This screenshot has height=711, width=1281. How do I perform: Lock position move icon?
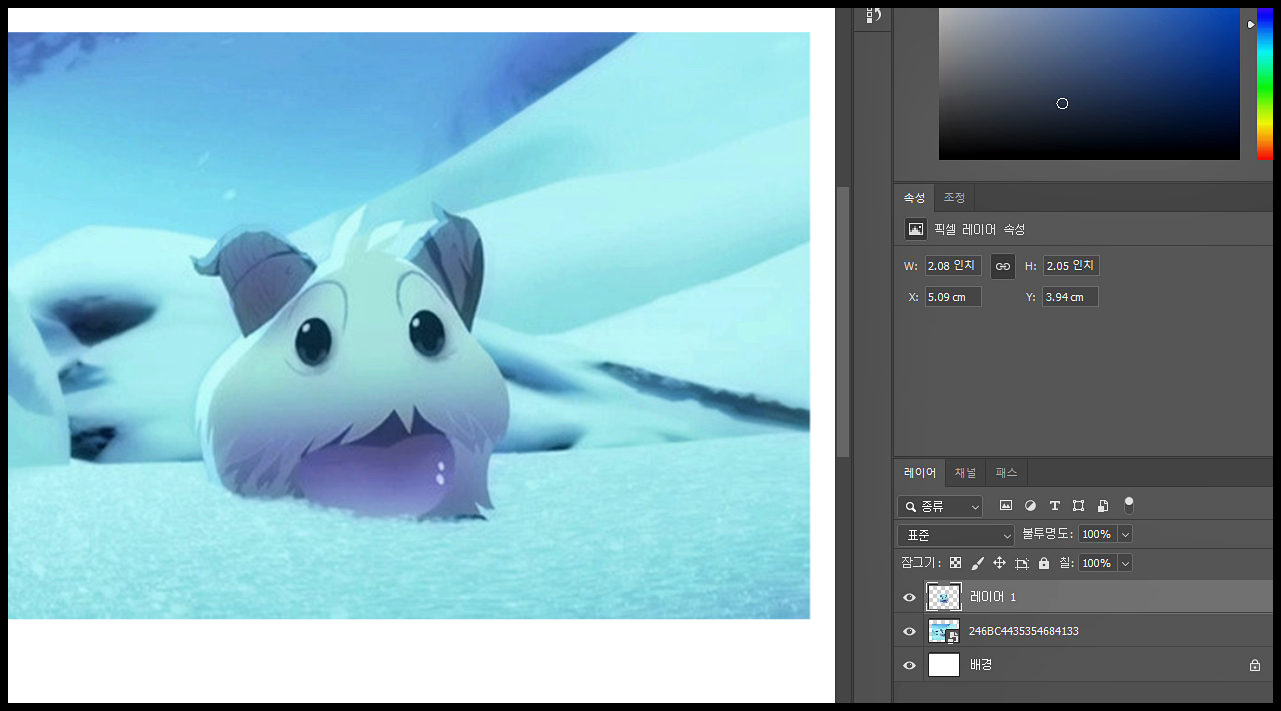[999, 563]
